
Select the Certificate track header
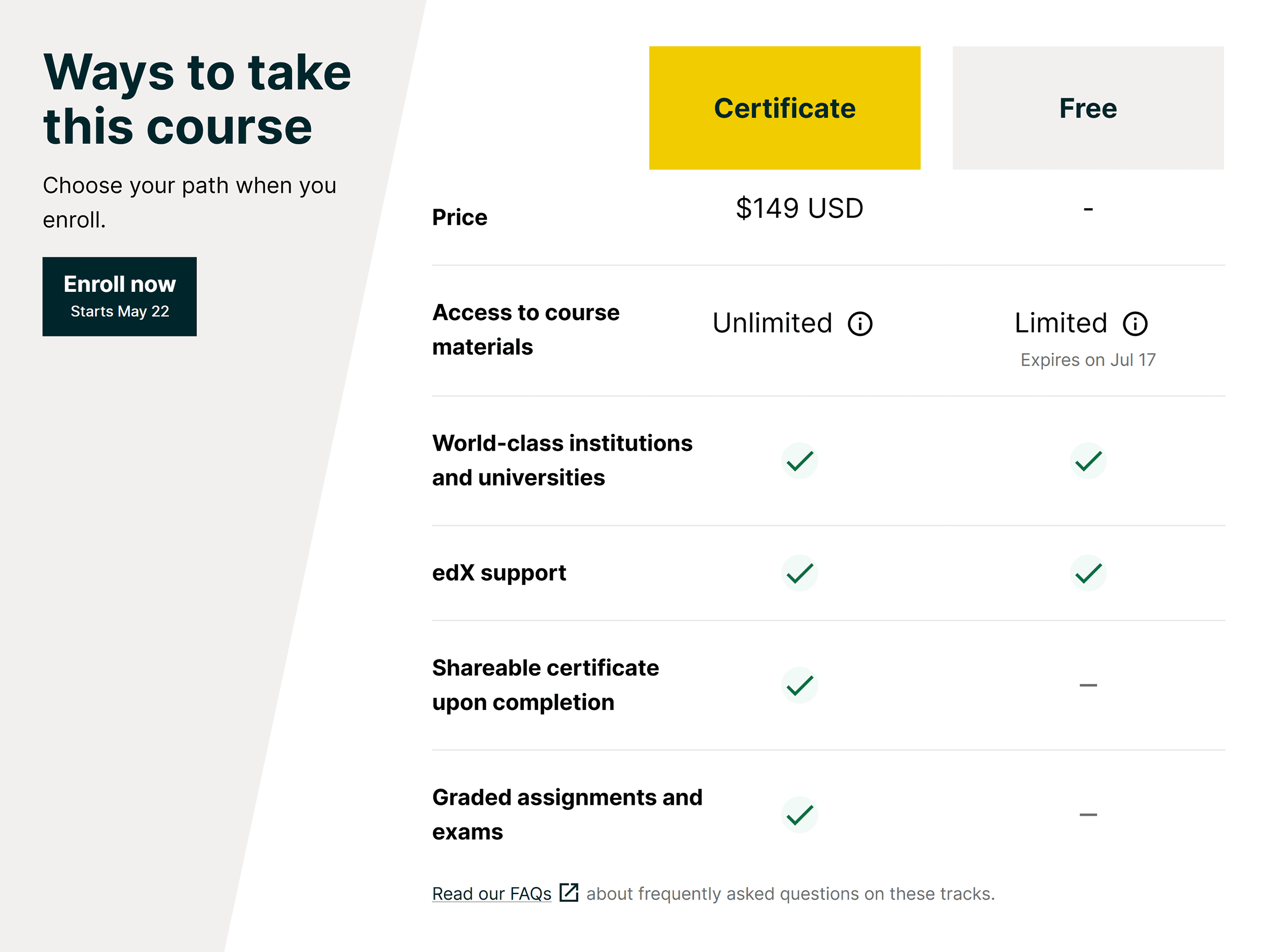click(784, 108)
